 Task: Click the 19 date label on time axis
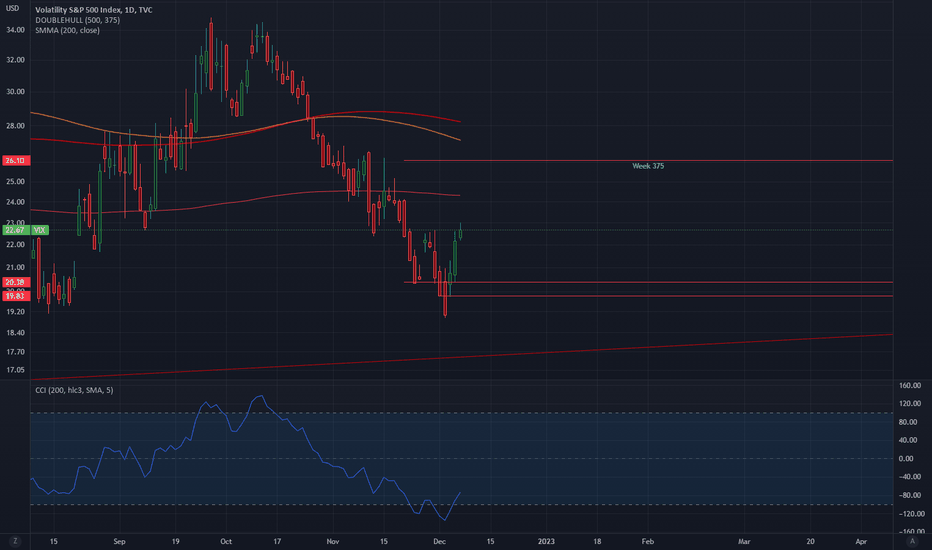pos(175,542)
